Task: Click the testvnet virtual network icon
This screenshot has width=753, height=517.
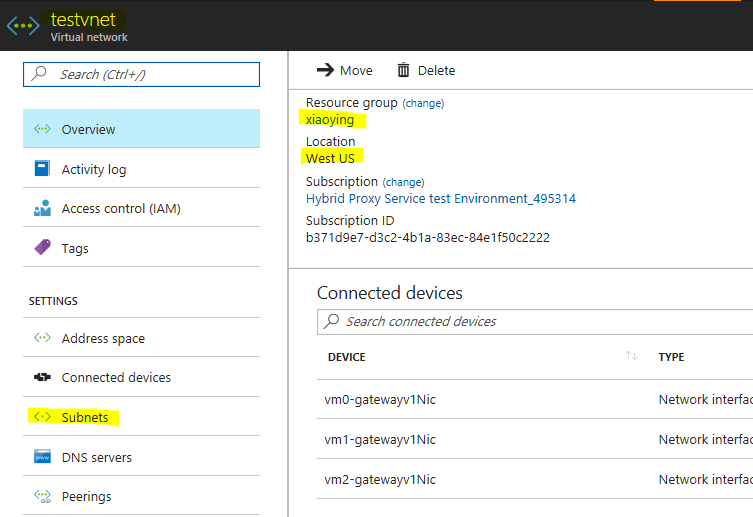Action: [23, 25]
